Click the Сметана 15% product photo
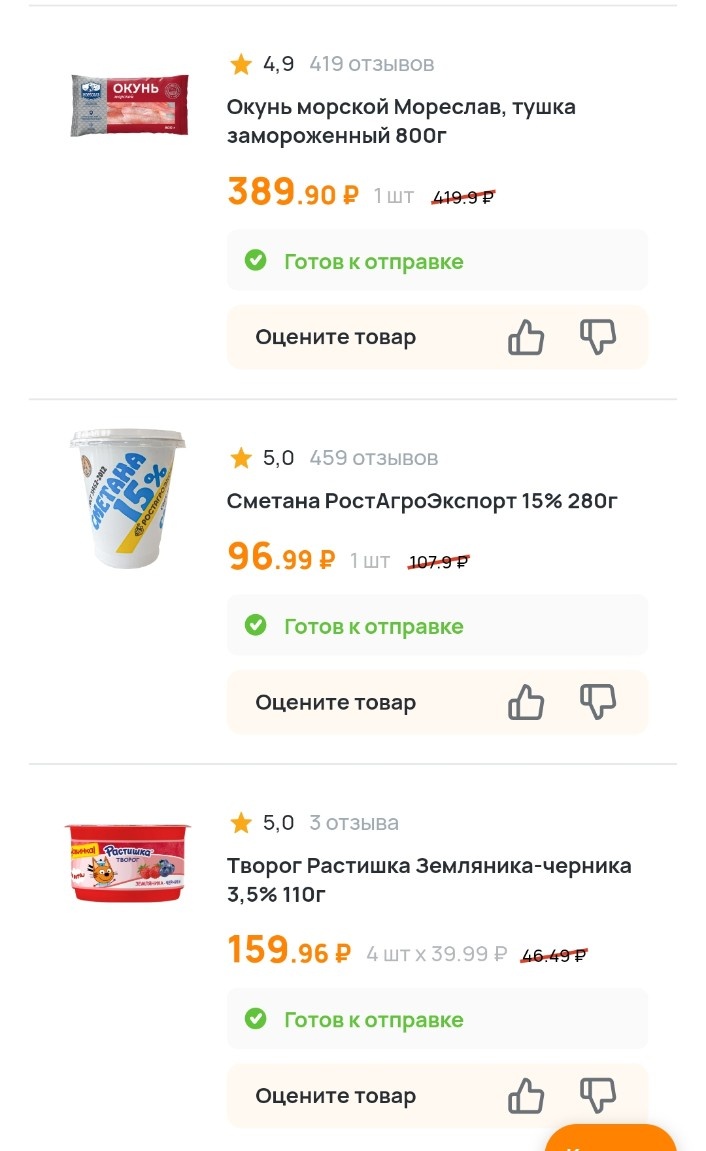 tap(127, 500)
